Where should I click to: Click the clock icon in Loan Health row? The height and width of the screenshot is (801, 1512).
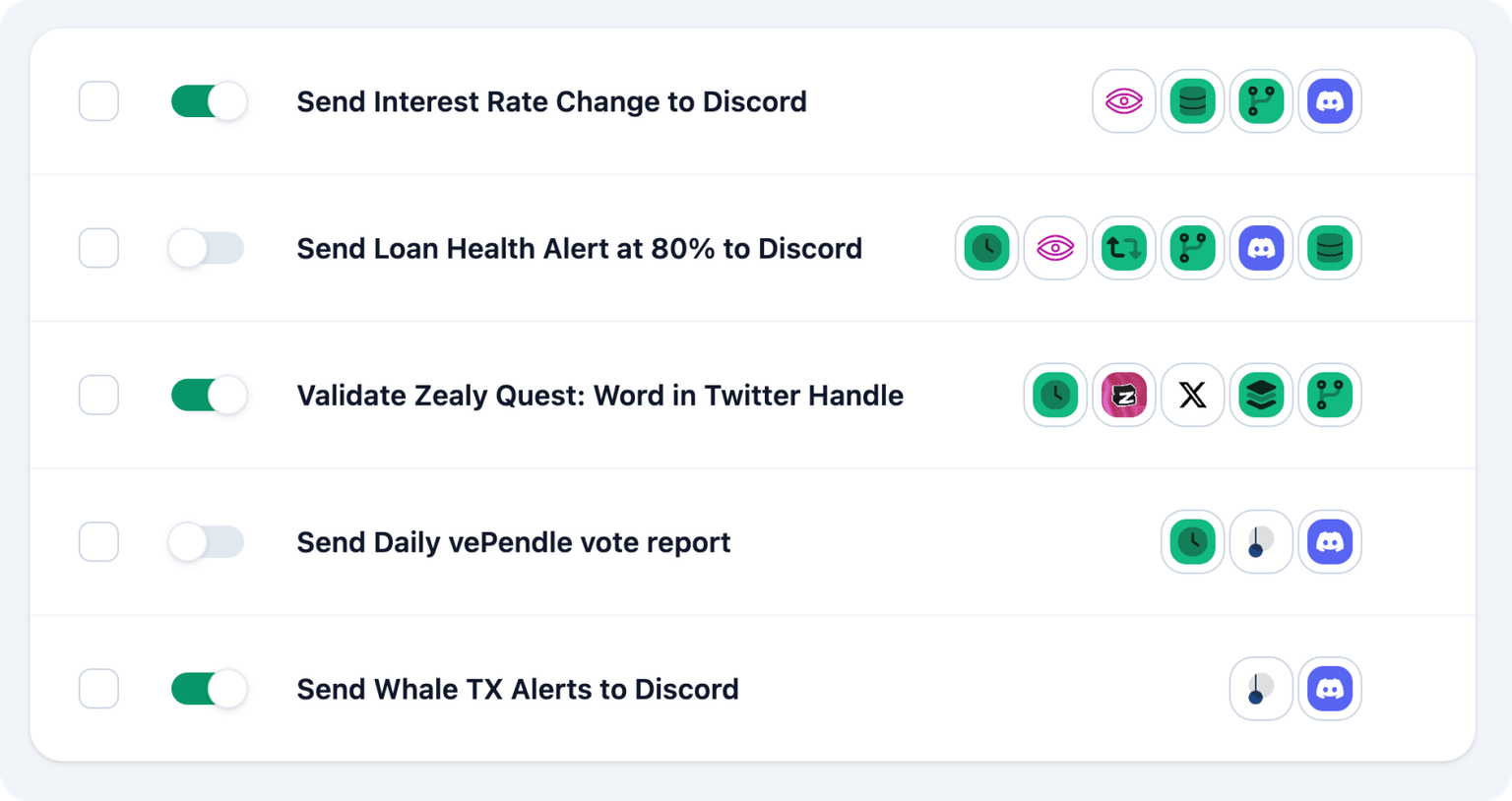(x=986, y=248)
